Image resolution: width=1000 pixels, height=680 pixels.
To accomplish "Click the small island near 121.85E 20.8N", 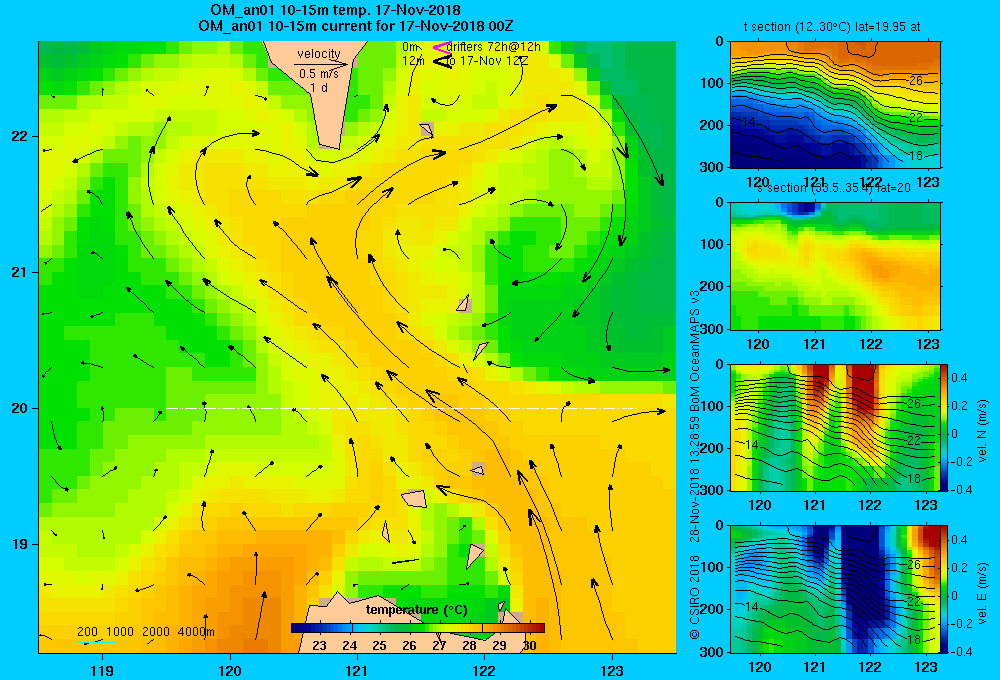I will pyautogui.click(x=464, y=304).
